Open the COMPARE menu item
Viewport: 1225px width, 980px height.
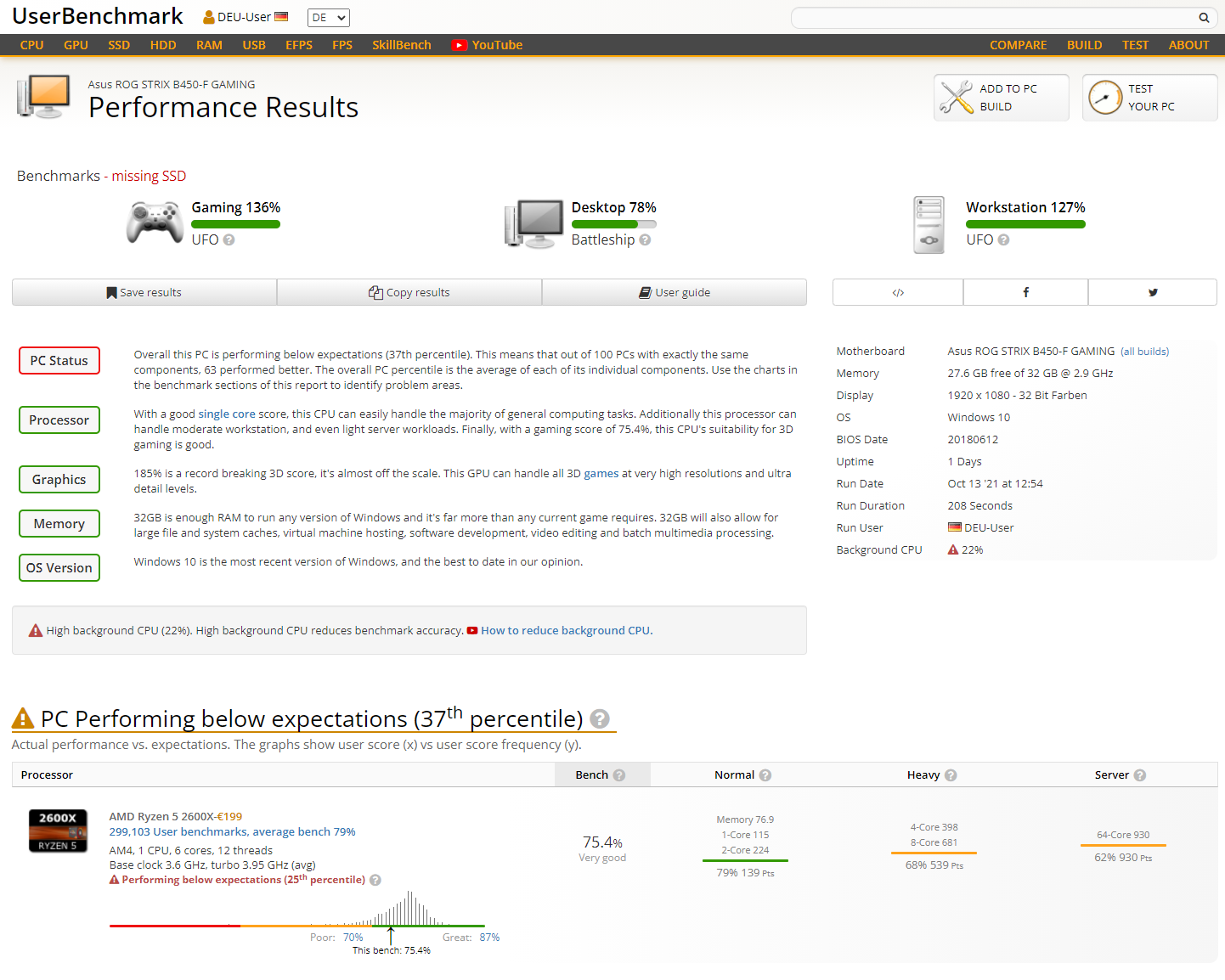1018,45
